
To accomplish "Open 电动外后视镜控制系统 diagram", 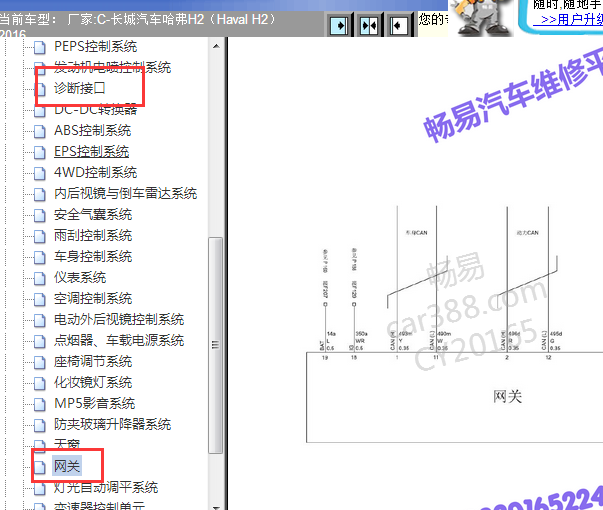I will pos(119,319).
